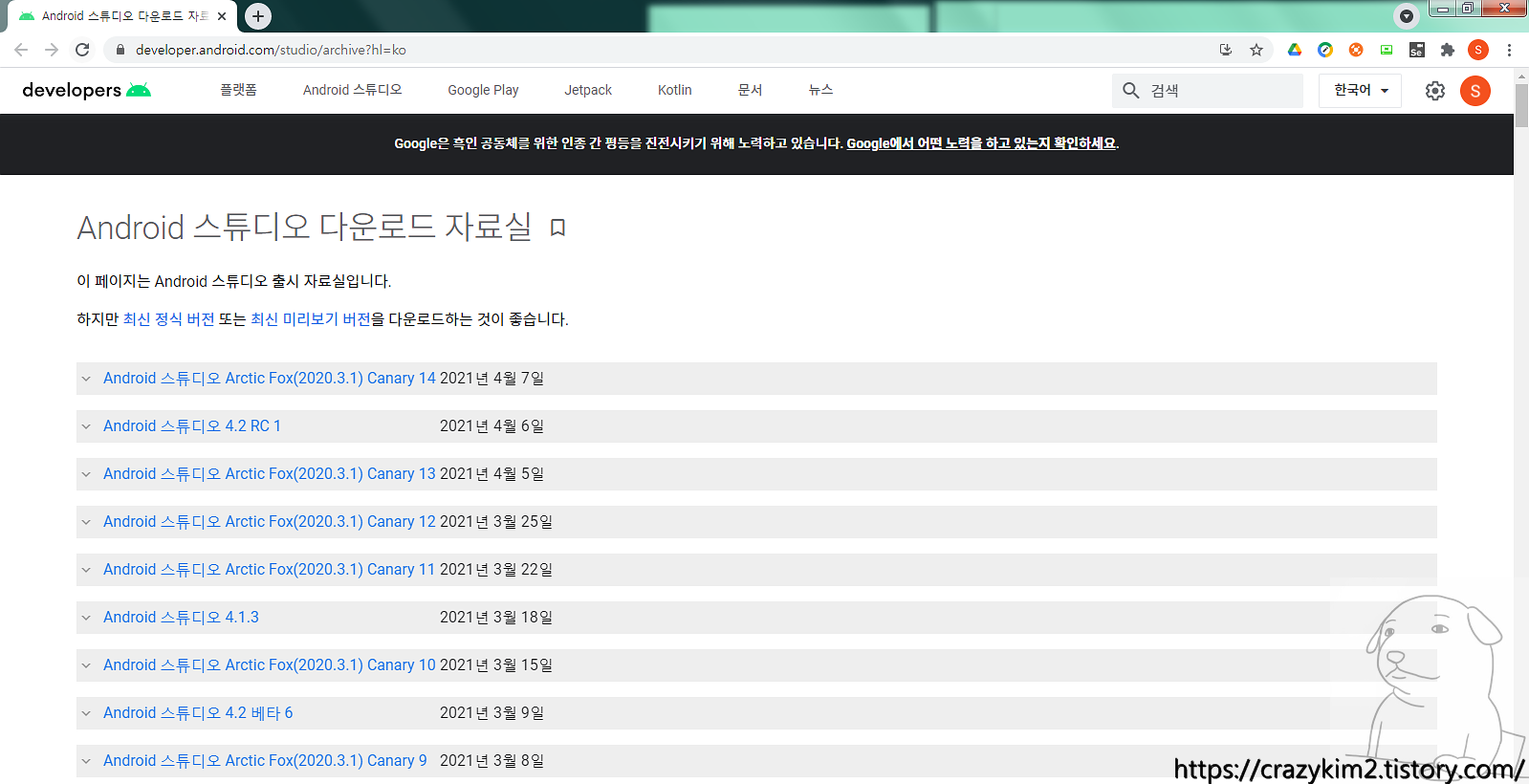The width and height of the screenshot is (1529, 784).
Task: Open Arctic Fox Canary 12 title link
Action: click(270, 522)
